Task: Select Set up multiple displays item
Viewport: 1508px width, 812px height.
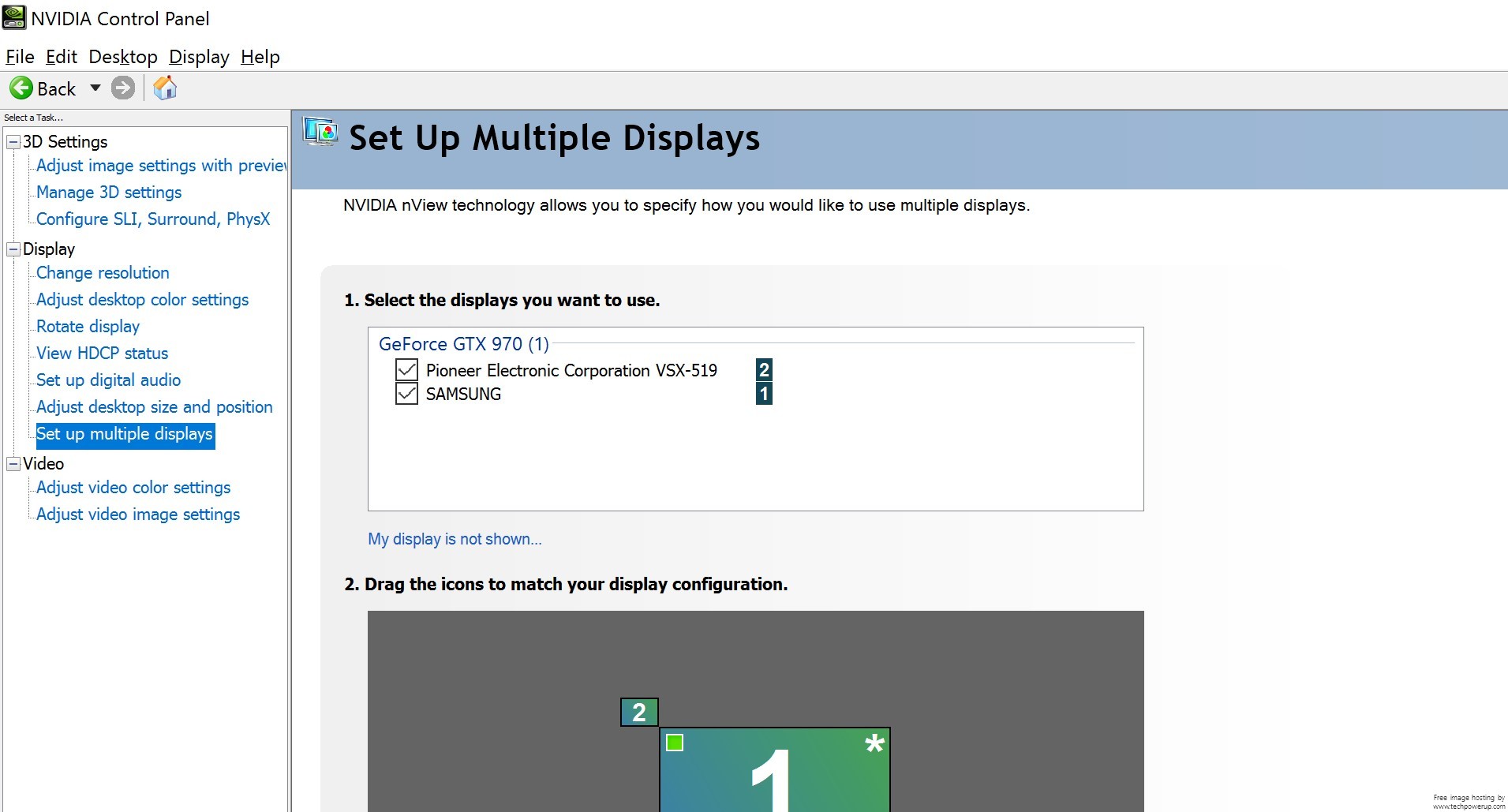Action: coord(125,434)
